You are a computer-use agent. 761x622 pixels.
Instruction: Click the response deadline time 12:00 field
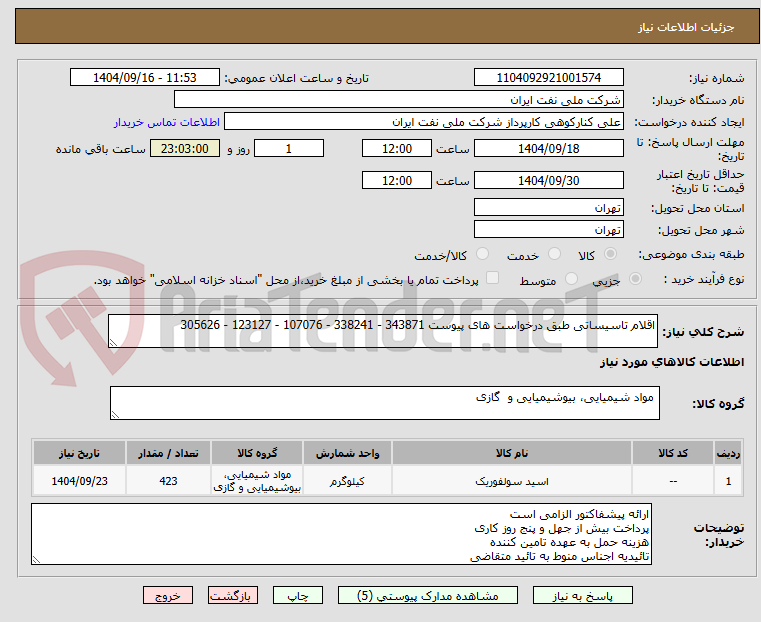click(x=397, y=148)
